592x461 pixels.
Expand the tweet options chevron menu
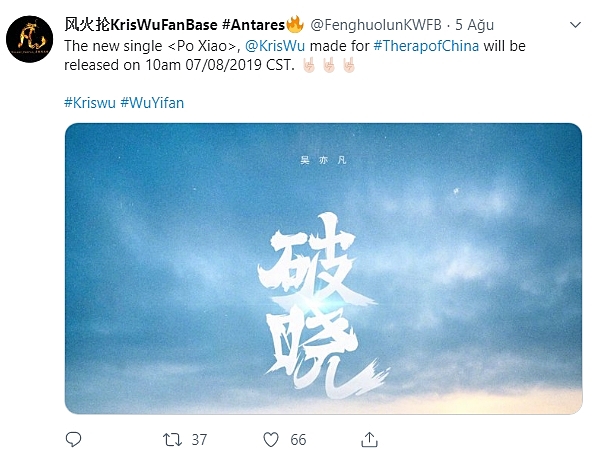[575, 25]
